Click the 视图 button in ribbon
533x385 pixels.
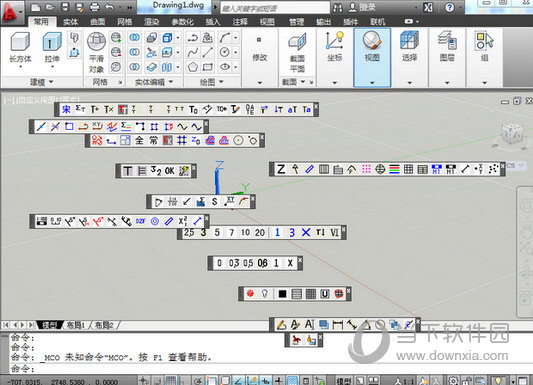(372, 57)
